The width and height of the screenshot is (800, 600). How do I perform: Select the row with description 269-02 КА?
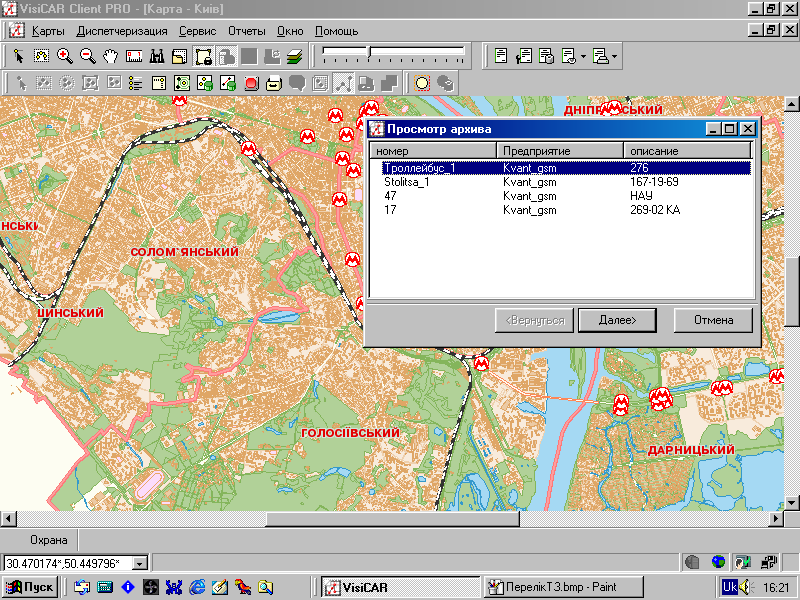coord(566,210)
